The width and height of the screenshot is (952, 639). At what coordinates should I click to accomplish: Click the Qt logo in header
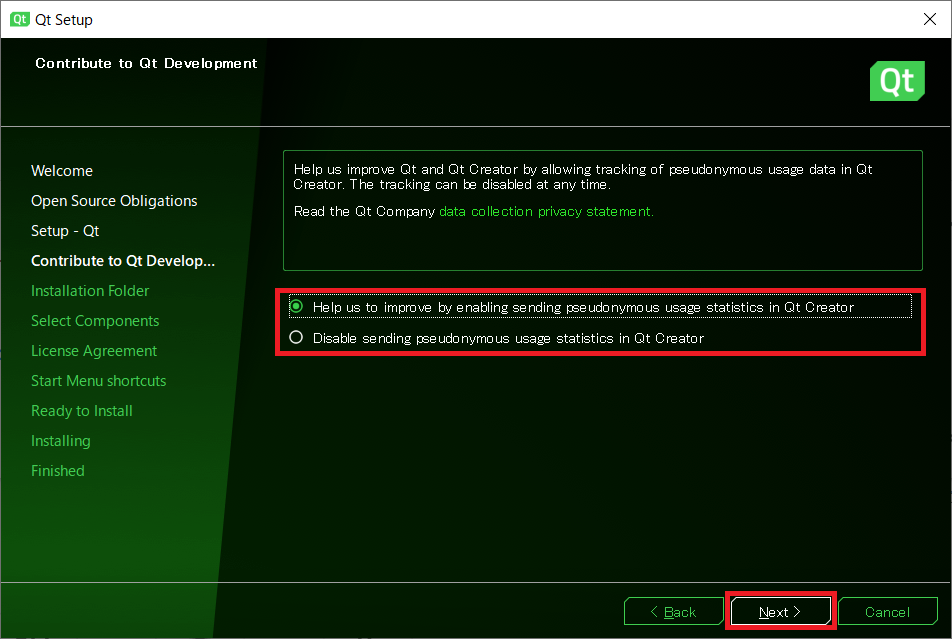(897, 81)
